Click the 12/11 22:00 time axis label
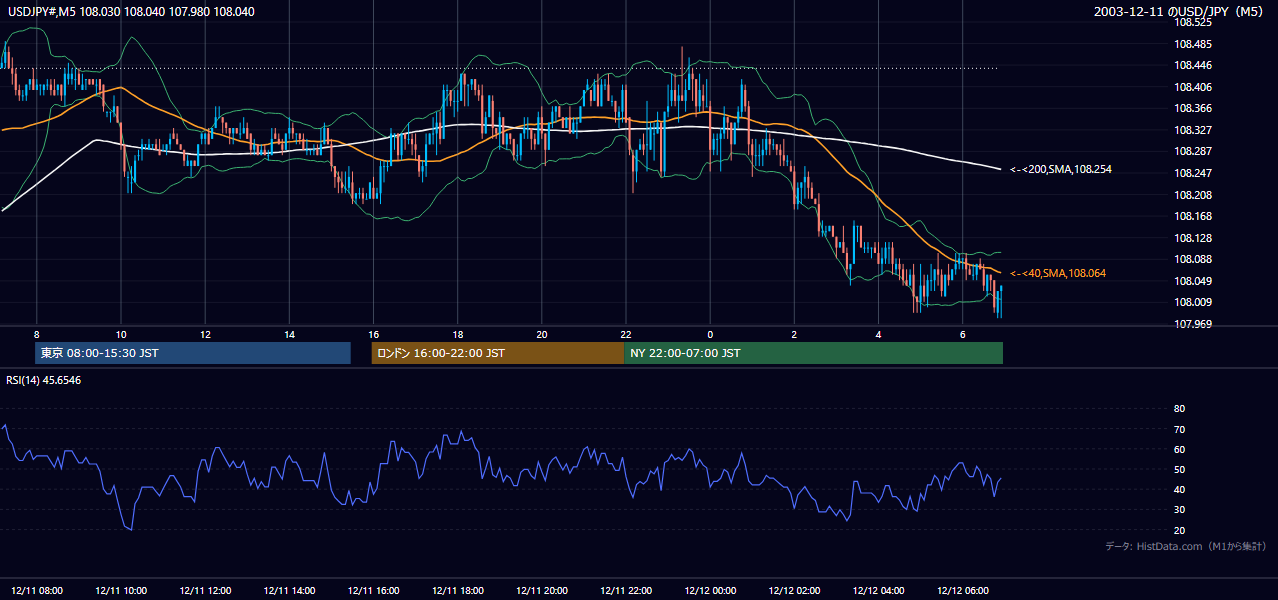Image resolution: width=1278 pixels, height=600 pixels. (x=625, y=591)
